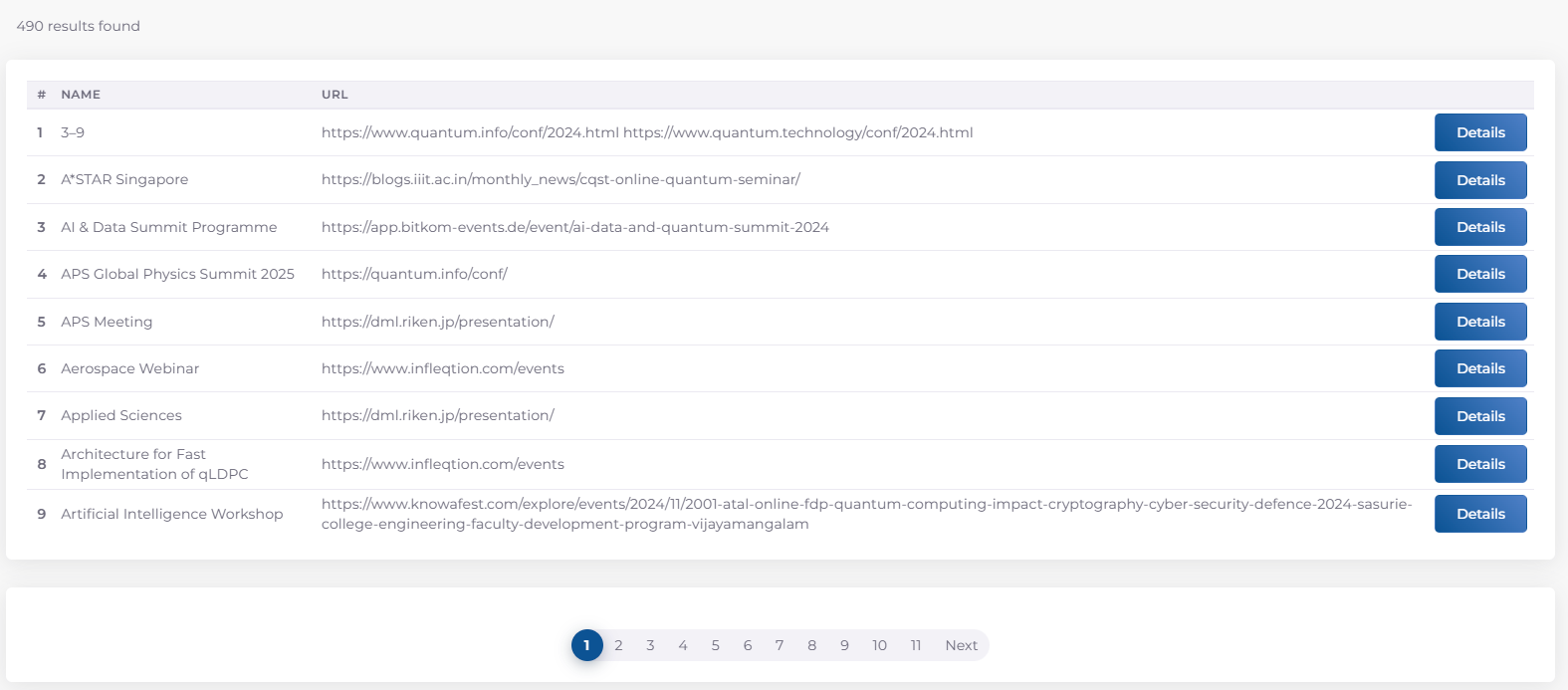1568x690 pixels.
Task: Navigate to page 11 of results
Action: coord(915,645)
